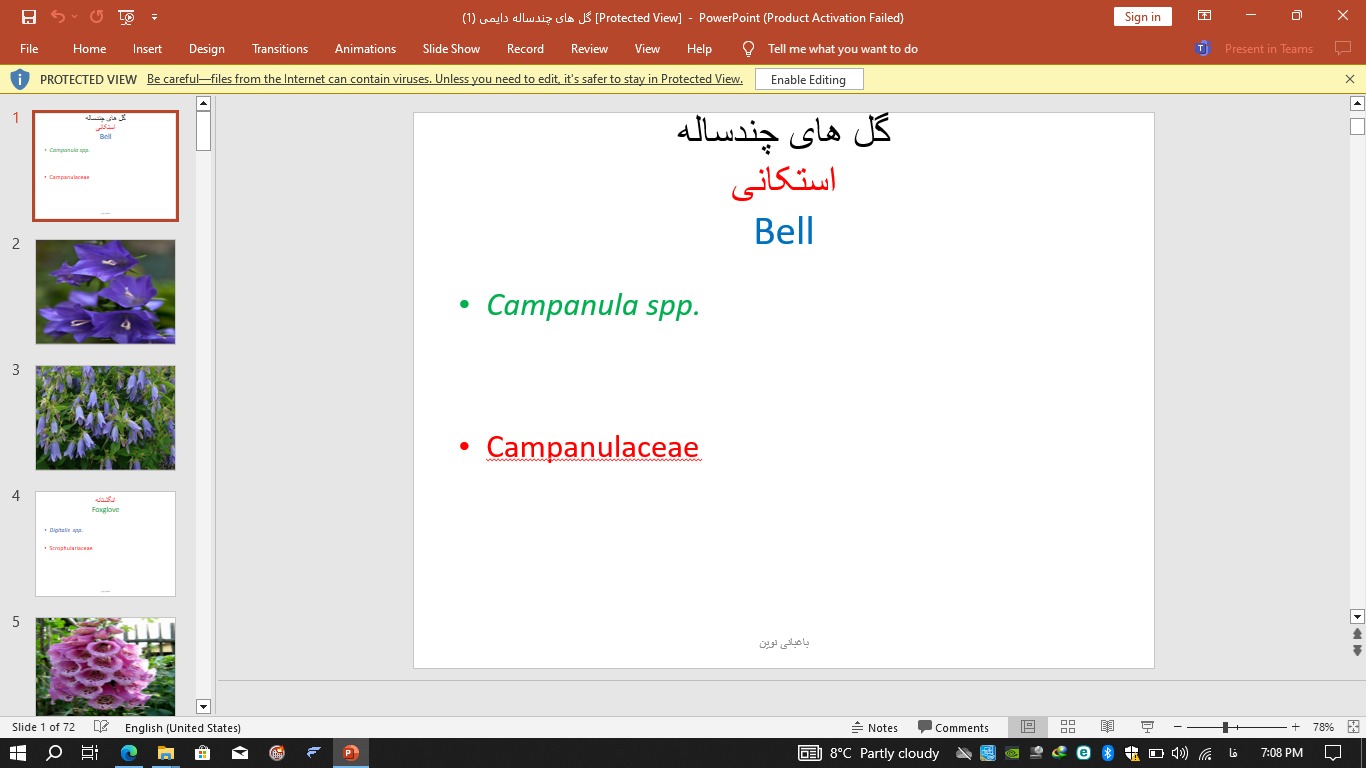
Task: Toggle the Comments pane in status bar
Action: click(x=954, y=727)
